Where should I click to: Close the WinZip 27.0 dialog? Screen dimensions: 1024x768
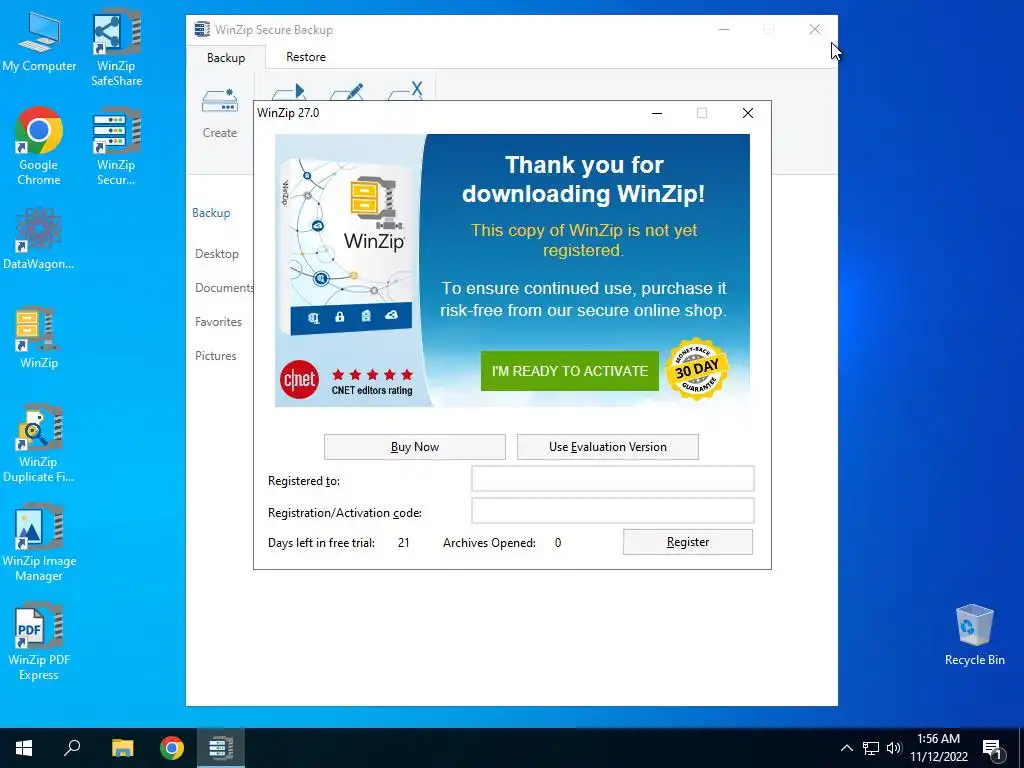pos(748,113)
